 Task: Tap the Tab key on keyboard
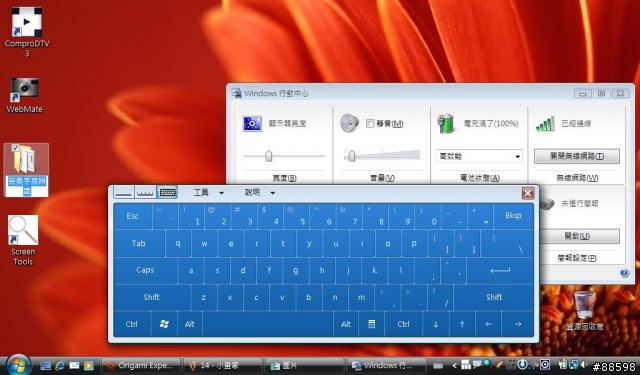(x=139, y=243)
